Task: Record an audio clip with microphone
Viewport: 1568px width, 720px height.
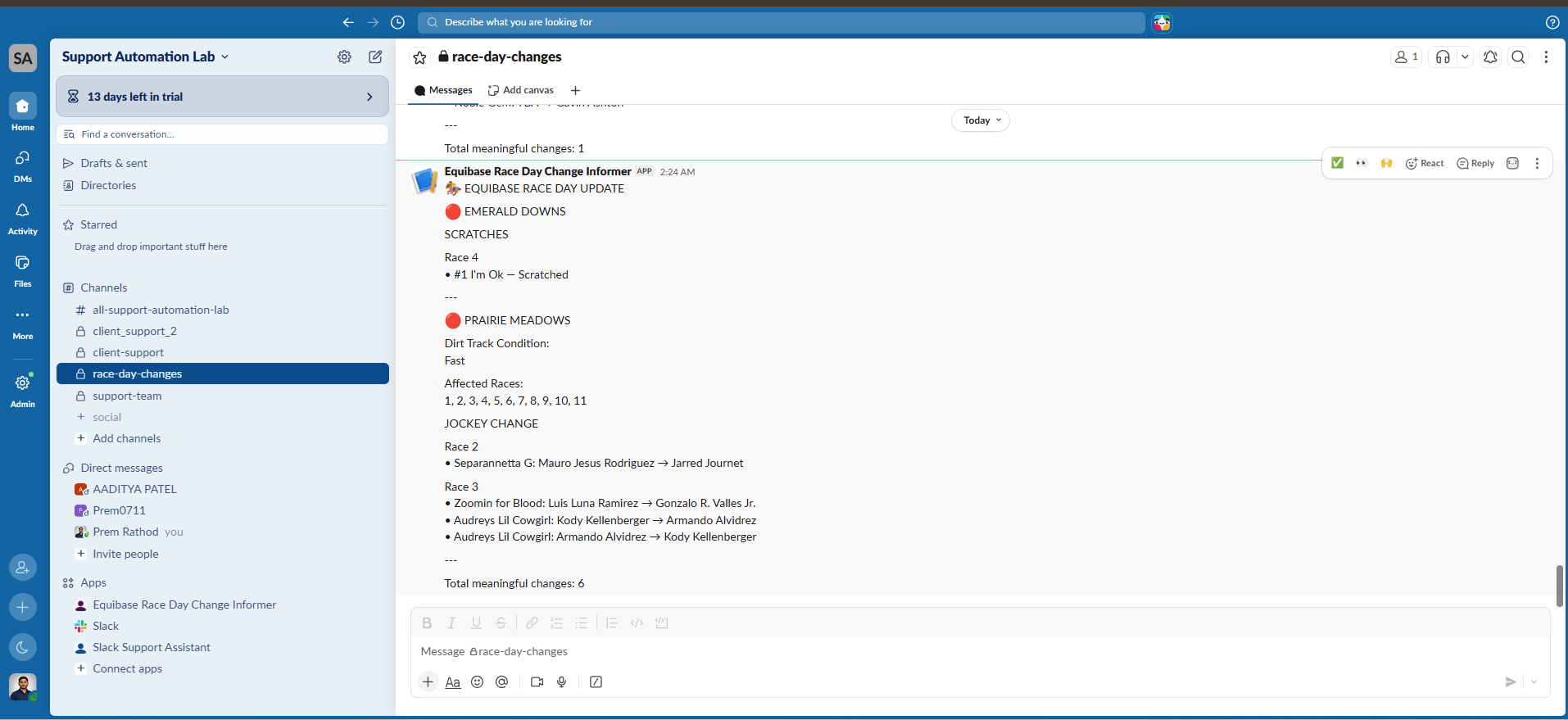Action: pos(562,682)
